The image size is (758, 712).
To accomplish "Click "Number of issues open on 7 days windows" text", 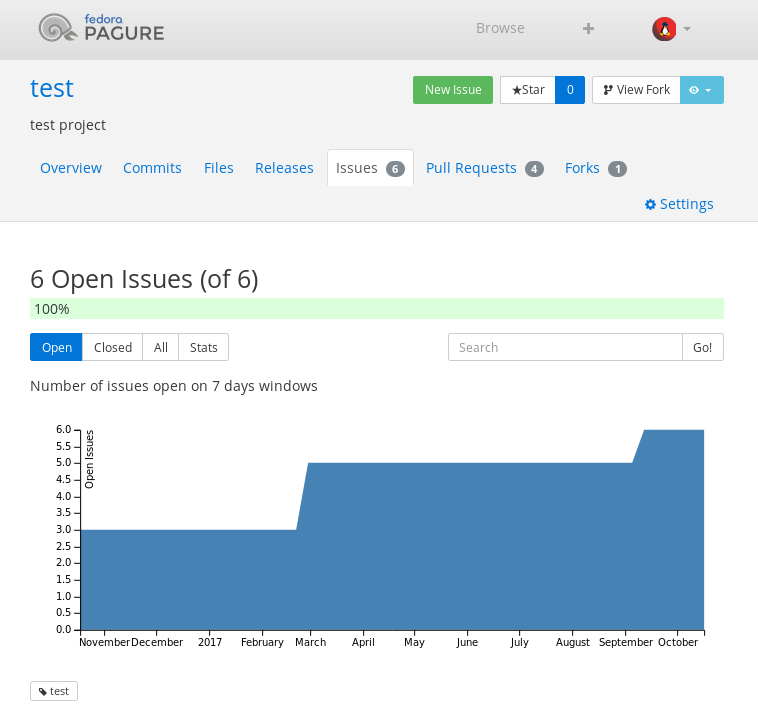I will (x=174, y=386).
